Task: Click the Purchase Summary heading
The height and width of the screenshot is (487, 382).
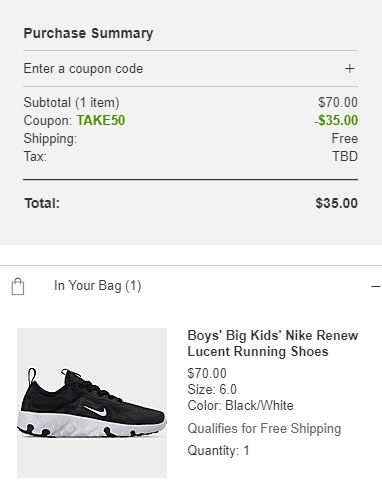Action: coord(88,33)
